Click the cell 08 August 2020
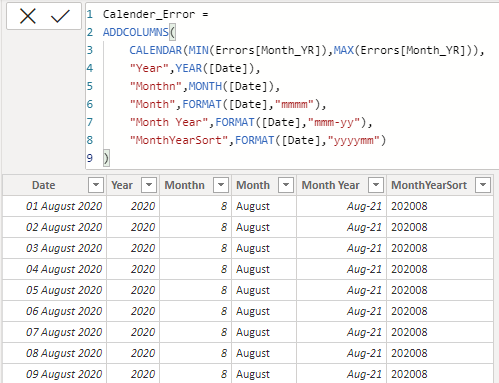499x383 pixels. (x=55, y=353)
